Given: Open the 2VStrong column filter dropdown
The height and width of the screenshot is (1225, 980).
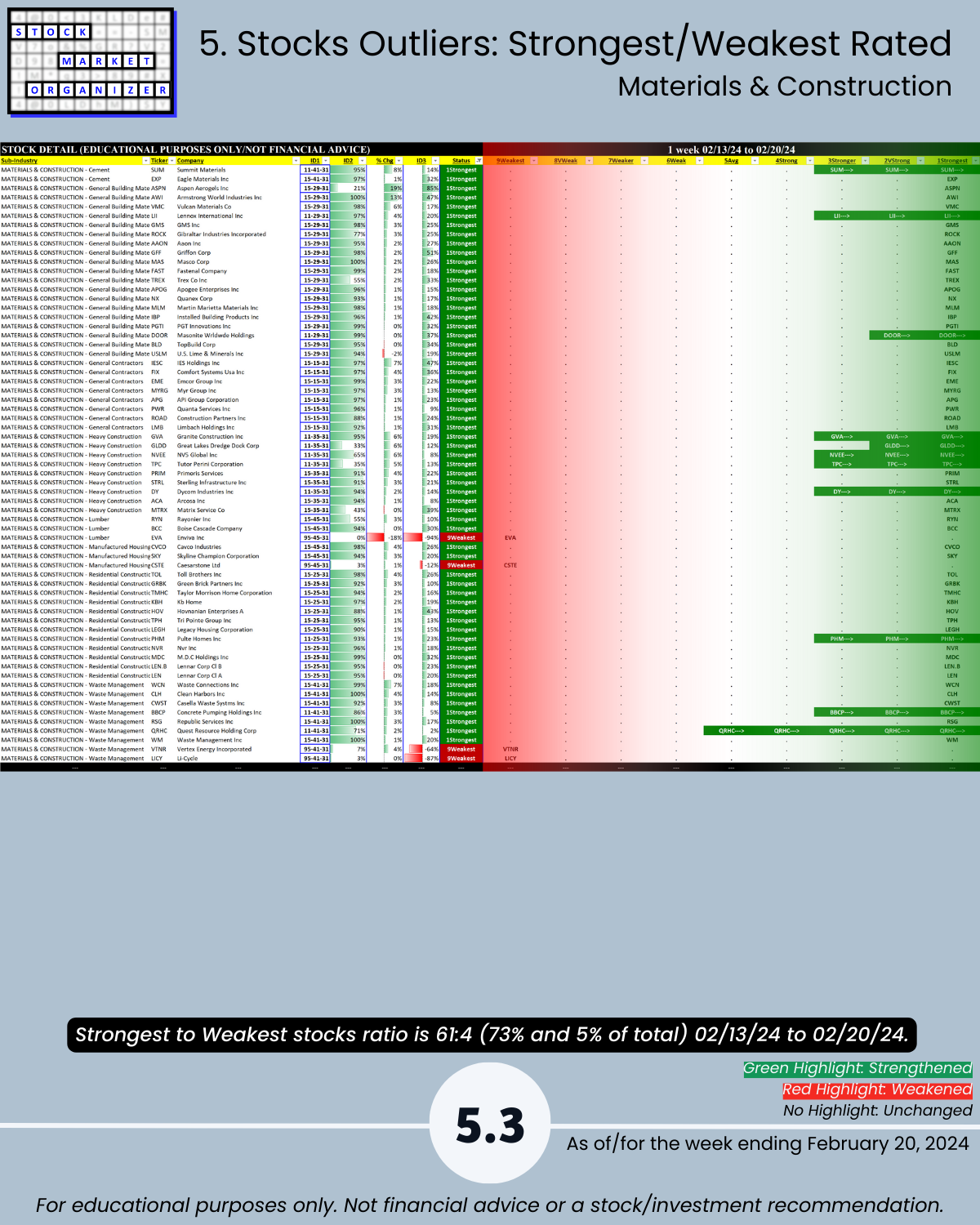Looking at the screenshot, I should (920, 161).
